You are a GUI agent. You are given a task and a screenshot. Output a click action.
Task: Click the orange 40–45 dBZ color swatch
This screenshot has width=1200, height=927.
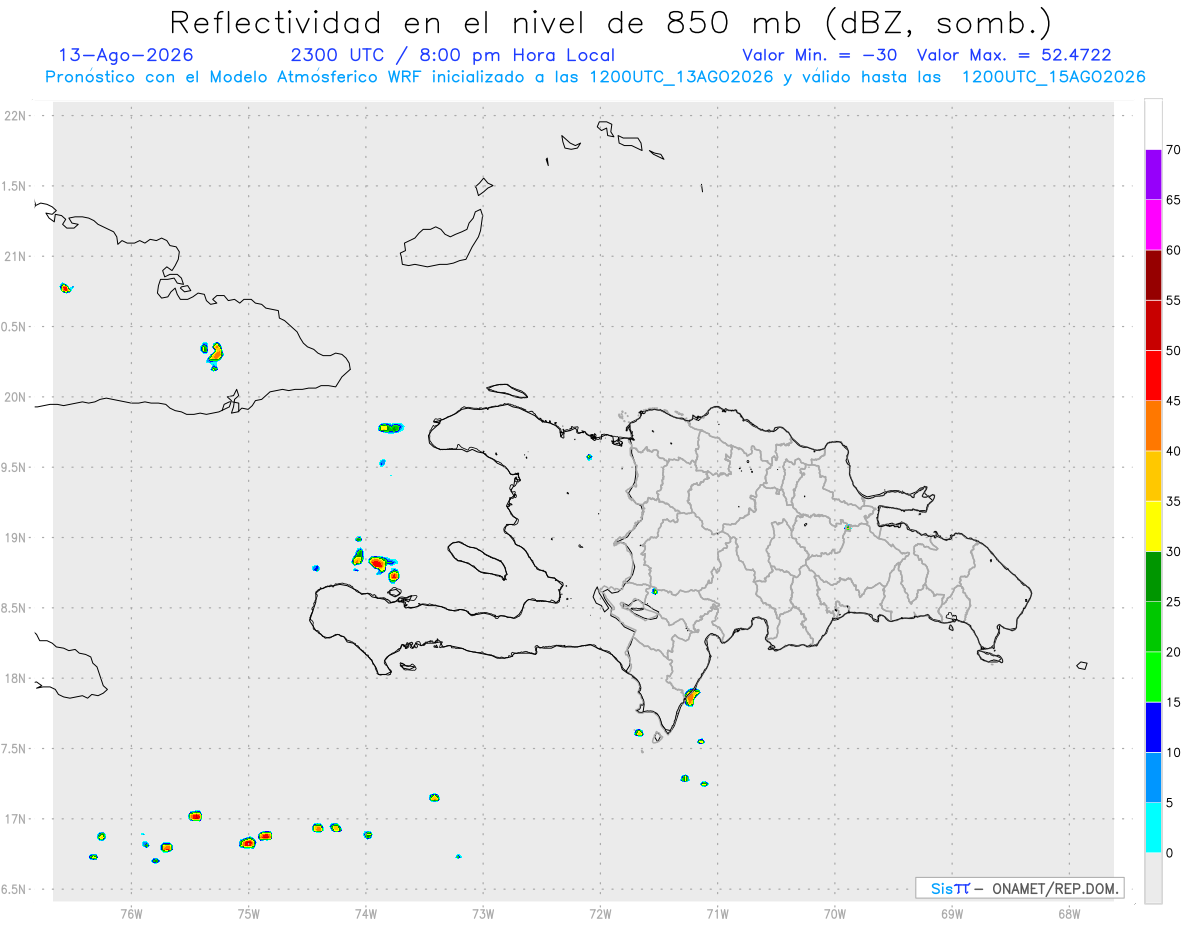(1153, 426)
